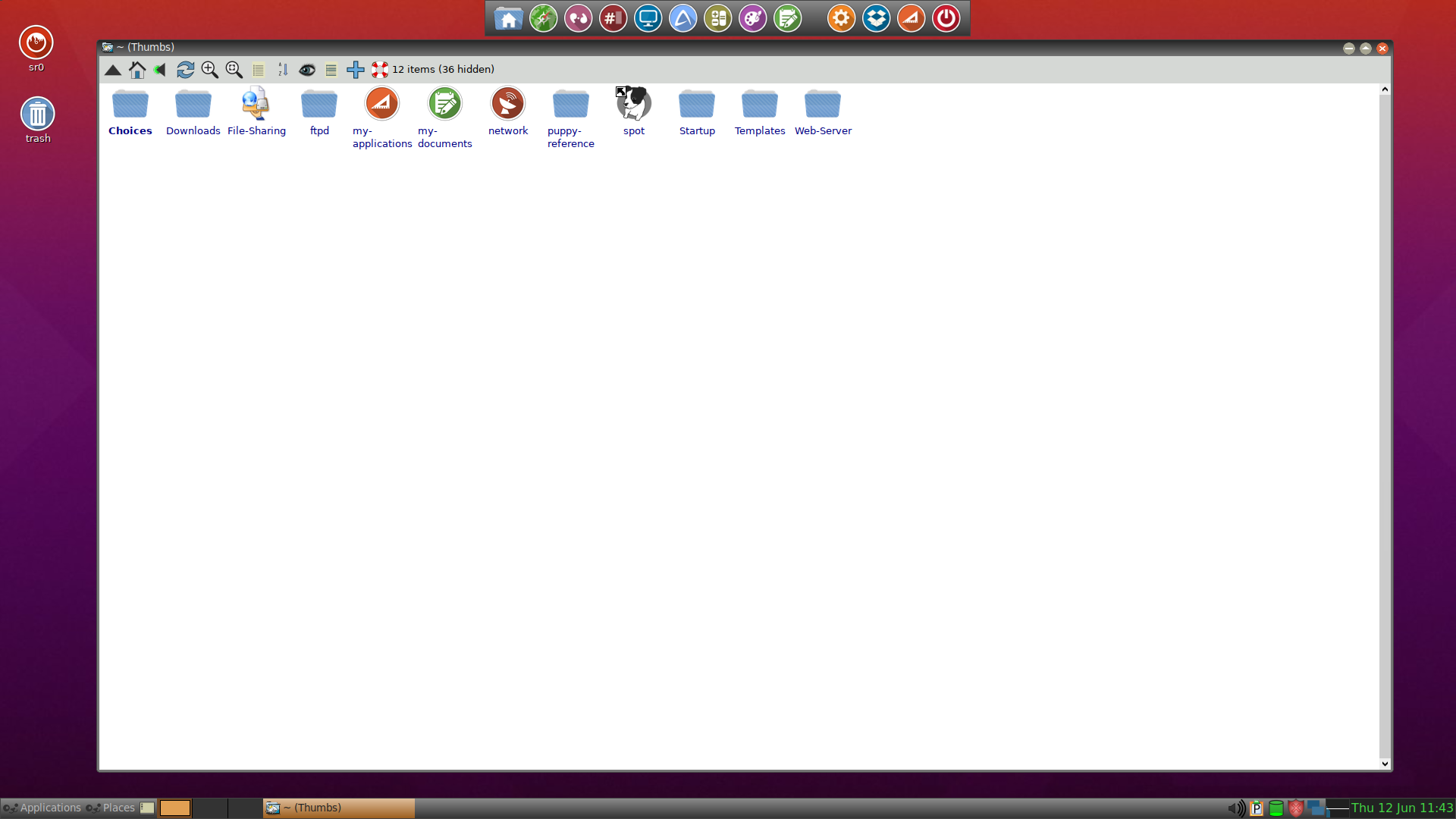Open the network folder
Screen dimensions: 1456x819
pyautogui.click(x=508, y=111)
